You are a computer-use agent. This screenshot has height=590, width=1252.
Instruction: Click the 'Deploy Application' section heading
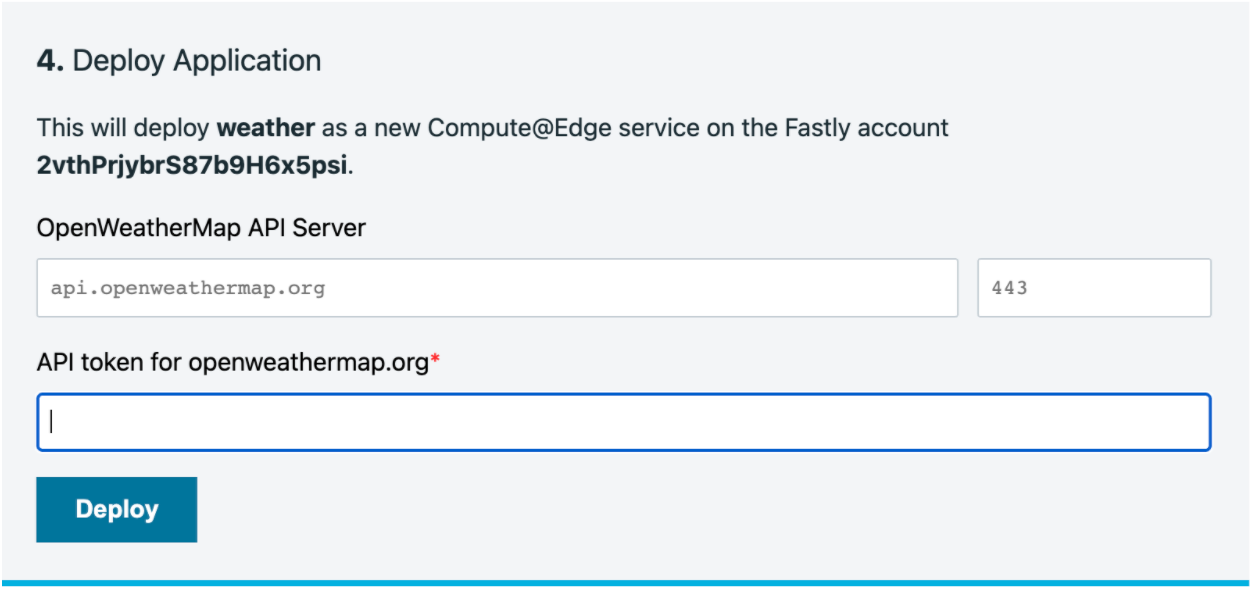click(x=176, y=59)
